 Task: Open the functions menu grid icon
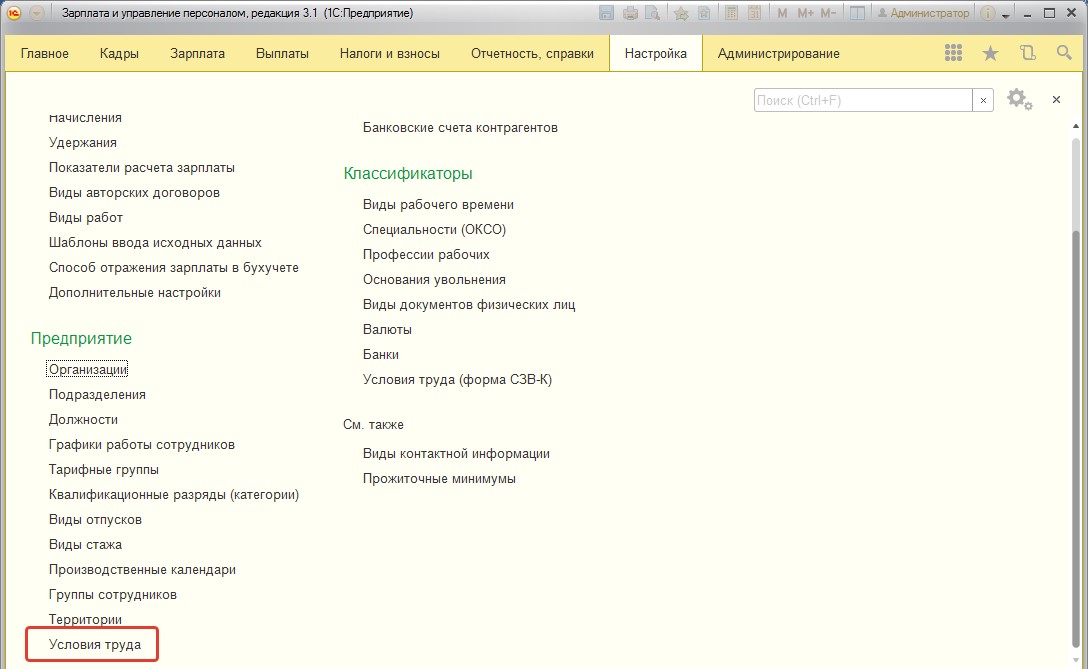[953, 53]
